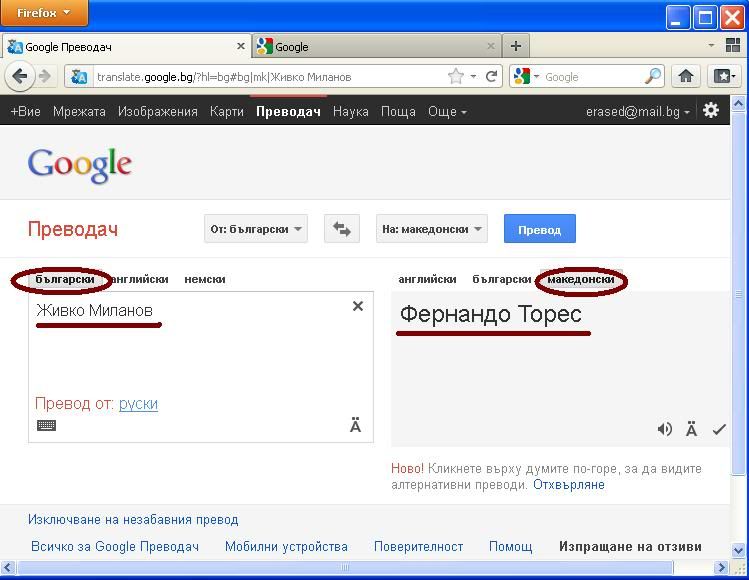Click the 'руски' detected language link
749x580 pixels.
point(139,404)
